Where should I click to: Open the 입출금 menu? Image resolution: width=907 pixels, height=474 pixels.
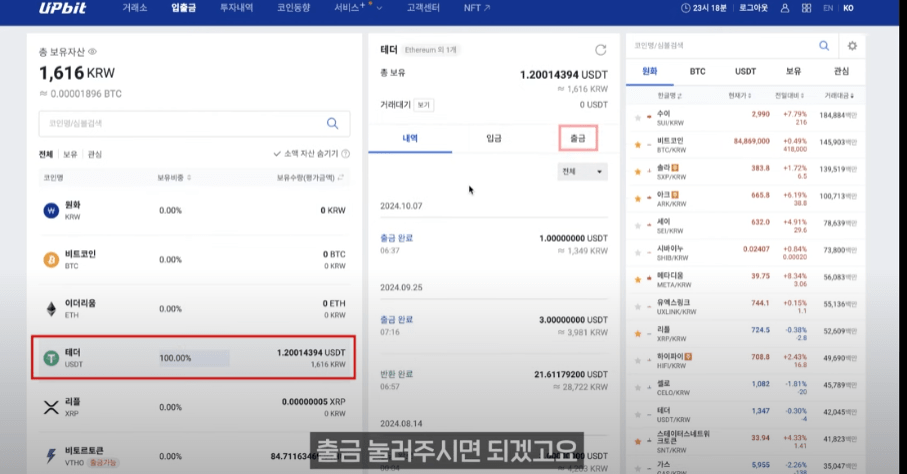click(x=183, y=8)
